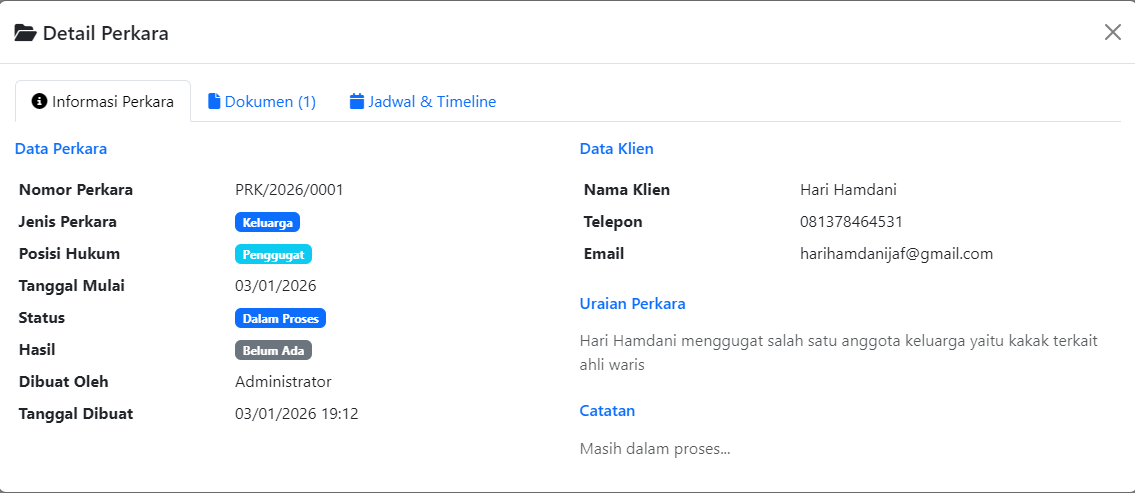Click the Telepon label

coord(613,222)
